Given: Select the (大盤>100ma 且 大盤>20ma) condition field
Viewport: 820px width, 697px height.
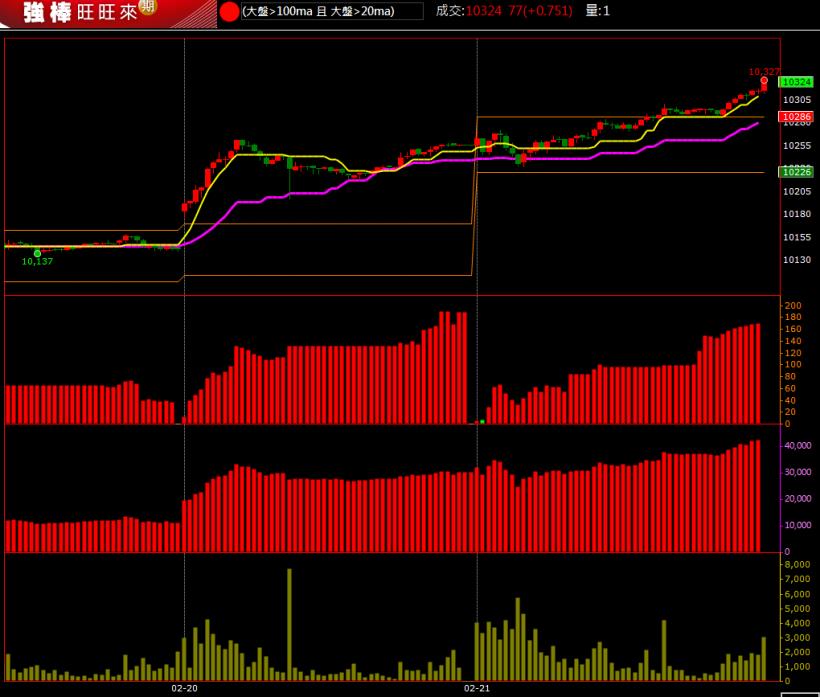Looking at the screenshot, I should (x=332, y=11).
